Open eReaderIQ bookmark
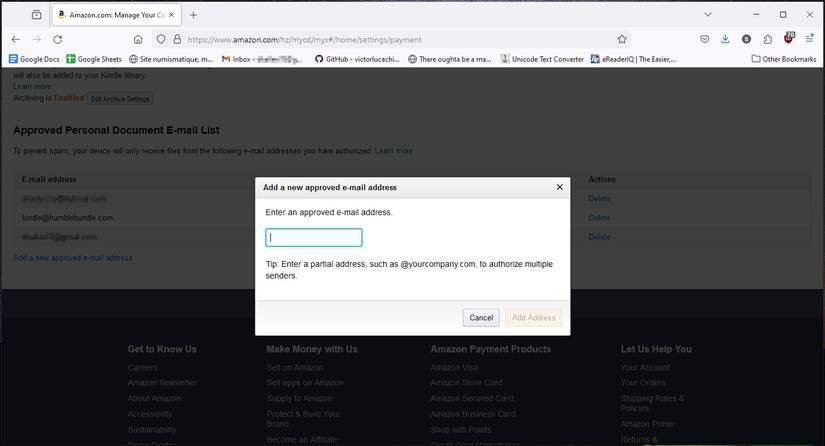 [633, 59]
